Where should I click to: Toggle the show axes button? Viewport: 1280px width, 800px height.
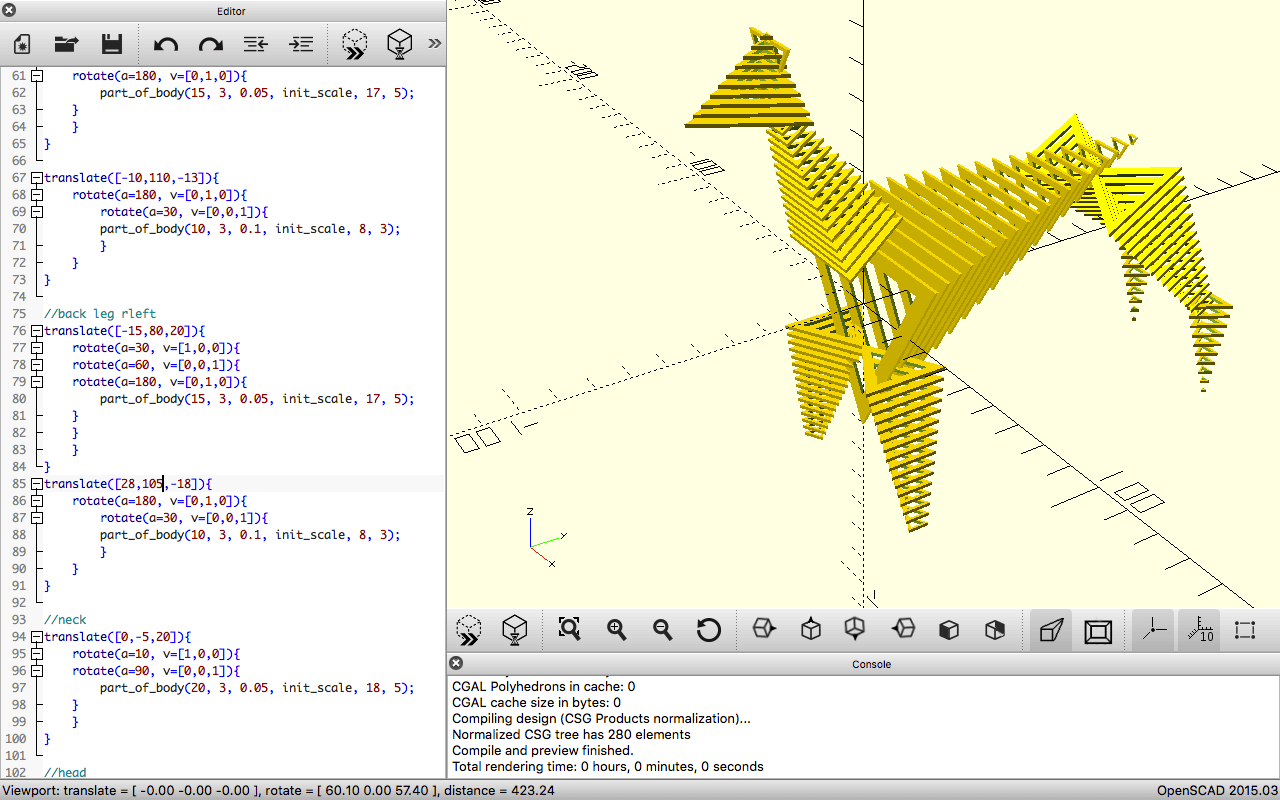(x=1154, y=630)
